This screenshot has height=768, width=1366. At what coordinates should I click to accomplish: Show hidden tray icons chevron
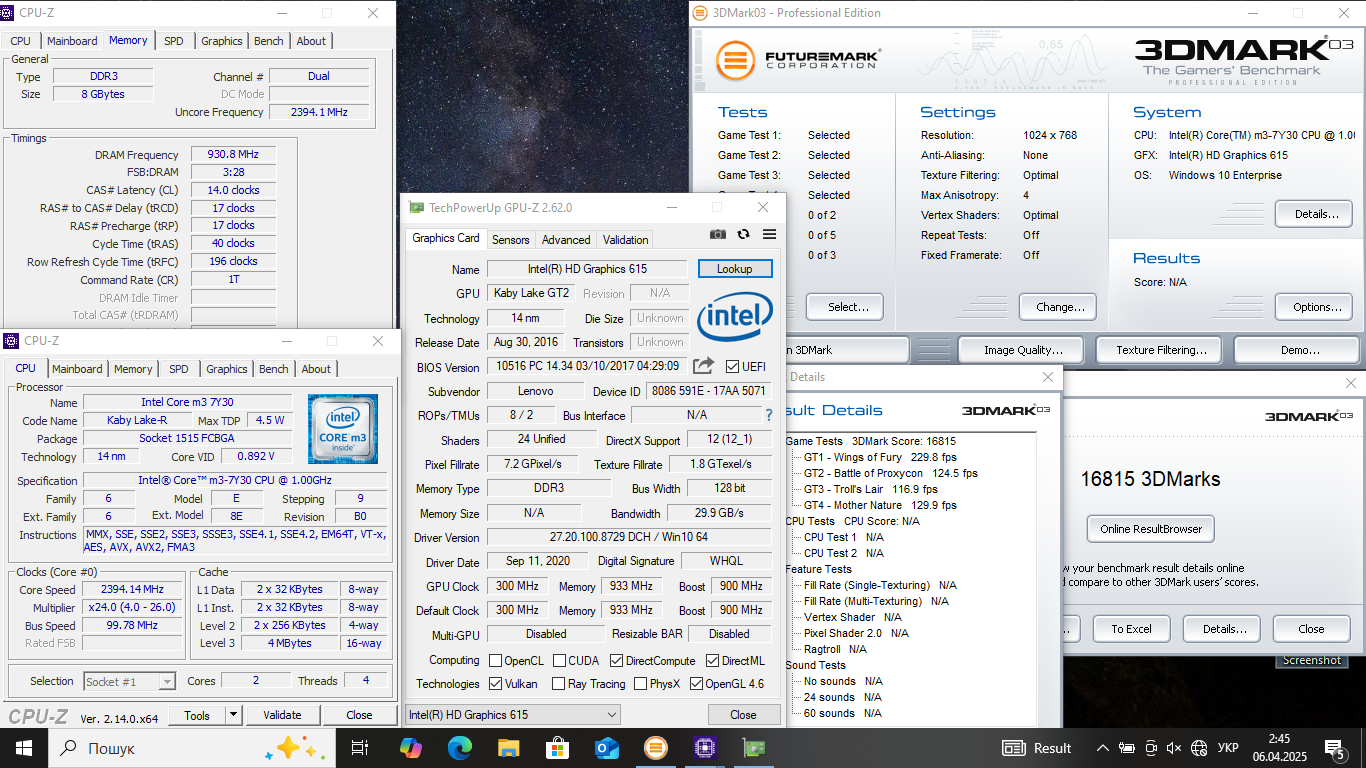click(x=1102, y=748)
